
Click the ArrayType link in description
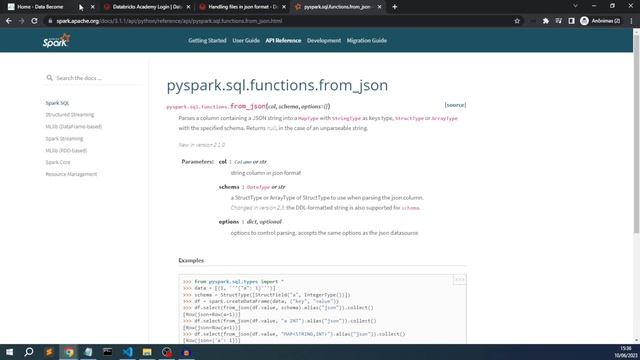[x=444, y=118]
